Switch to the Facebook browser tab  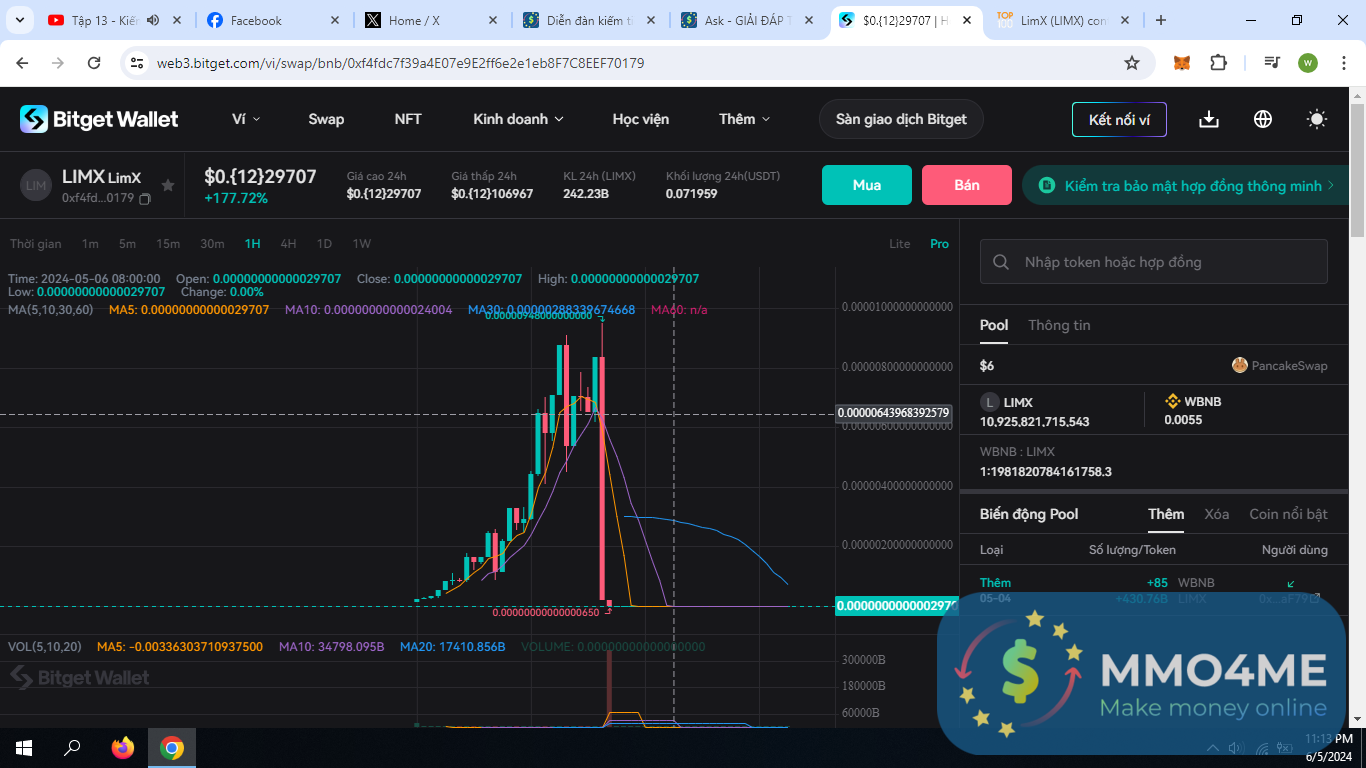point(272,20)
